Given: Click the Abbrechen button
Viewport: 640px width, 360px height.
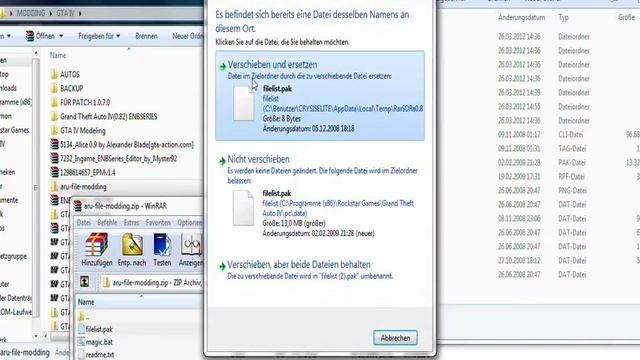Looking at the screenshot, I should [x=395, y=338].
